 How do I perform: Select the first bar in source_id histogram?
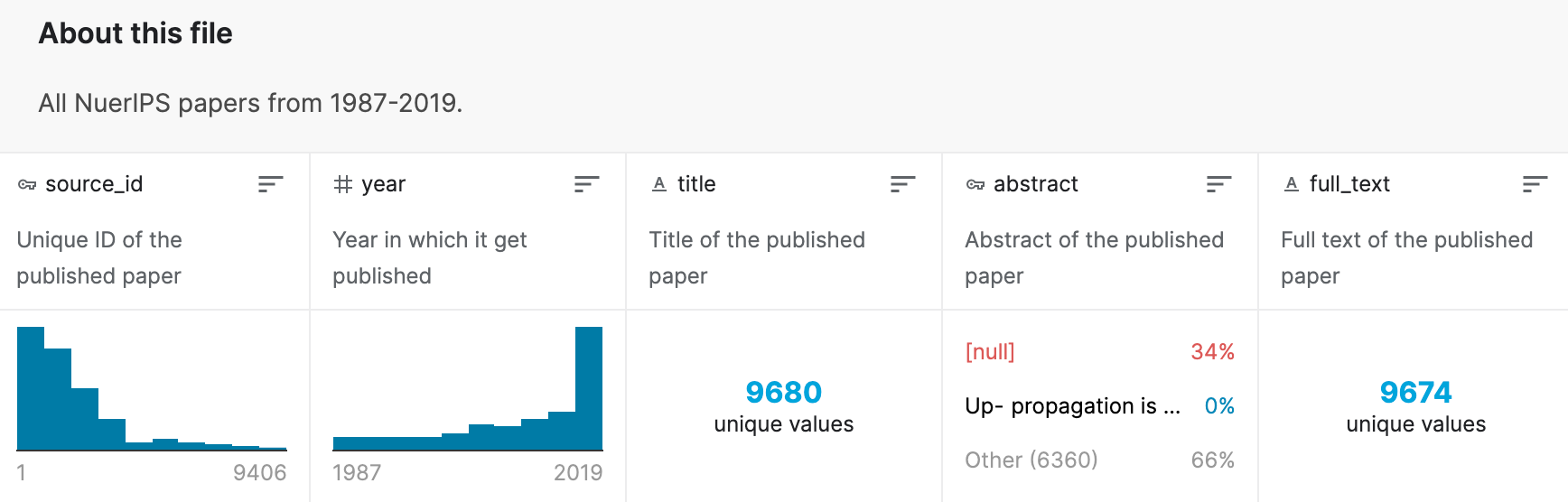(31, 388)
